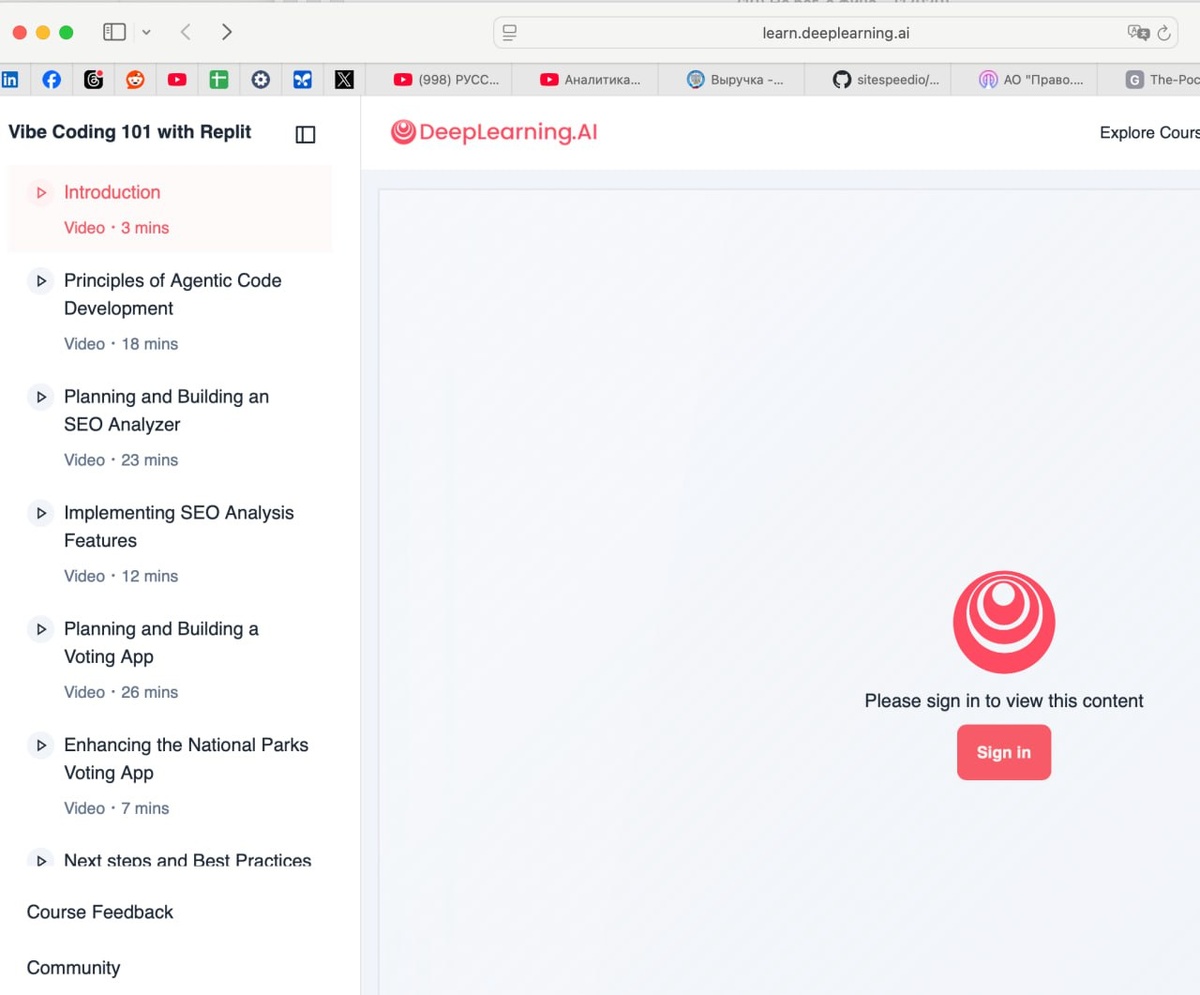Click the DeepLearning.AI logo
Screen dimensions: 1200x995
494,132
